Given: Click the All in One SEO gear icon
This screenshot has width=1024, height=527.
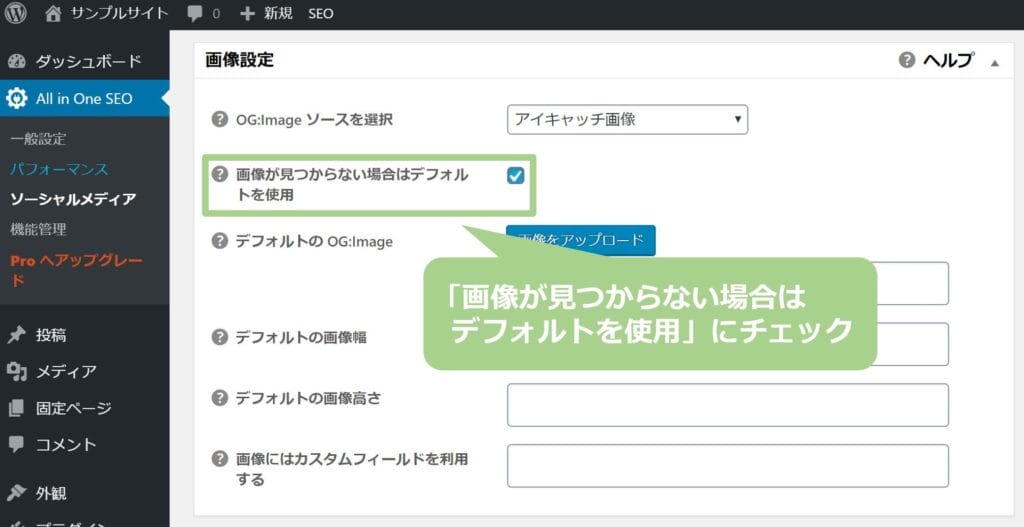Looking at the screenshot, I should pyautogui.click(x=16, y=99).
